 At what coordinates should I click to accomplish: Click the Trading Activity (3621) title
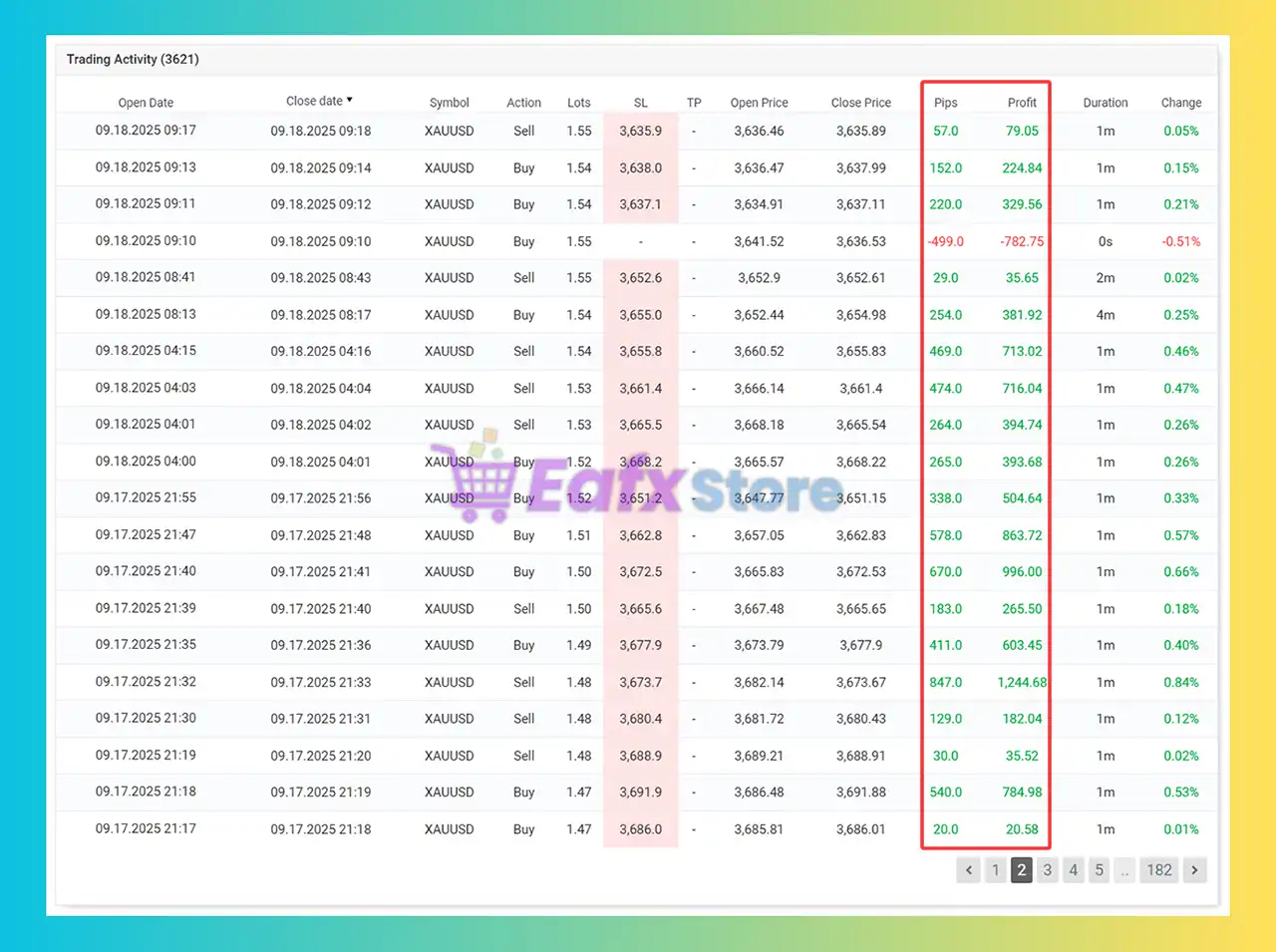pos(133,60)
